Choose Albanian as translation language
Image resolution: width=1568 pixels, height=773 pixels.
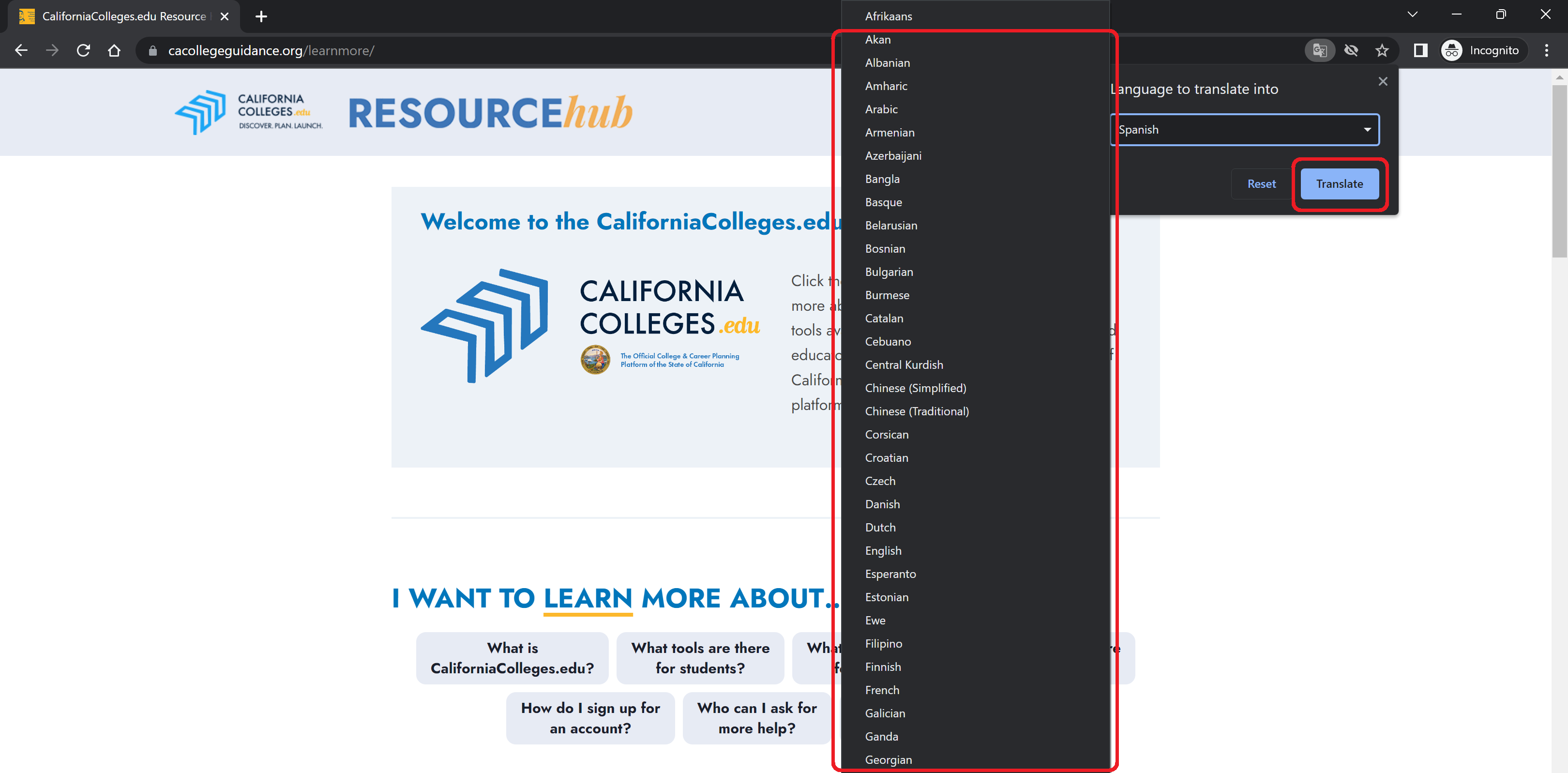tap(975, 63)
